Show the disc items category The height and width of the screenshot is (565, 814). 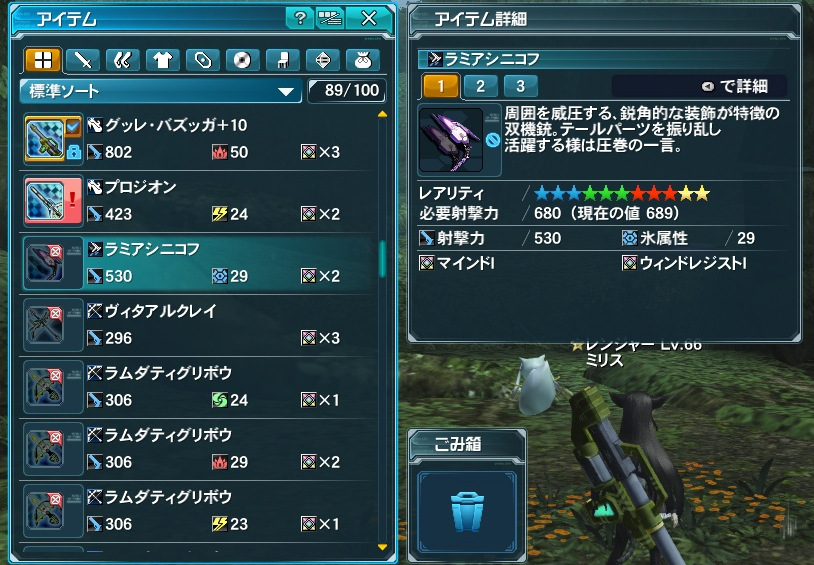pyautogui.click(x=242, y=61)
